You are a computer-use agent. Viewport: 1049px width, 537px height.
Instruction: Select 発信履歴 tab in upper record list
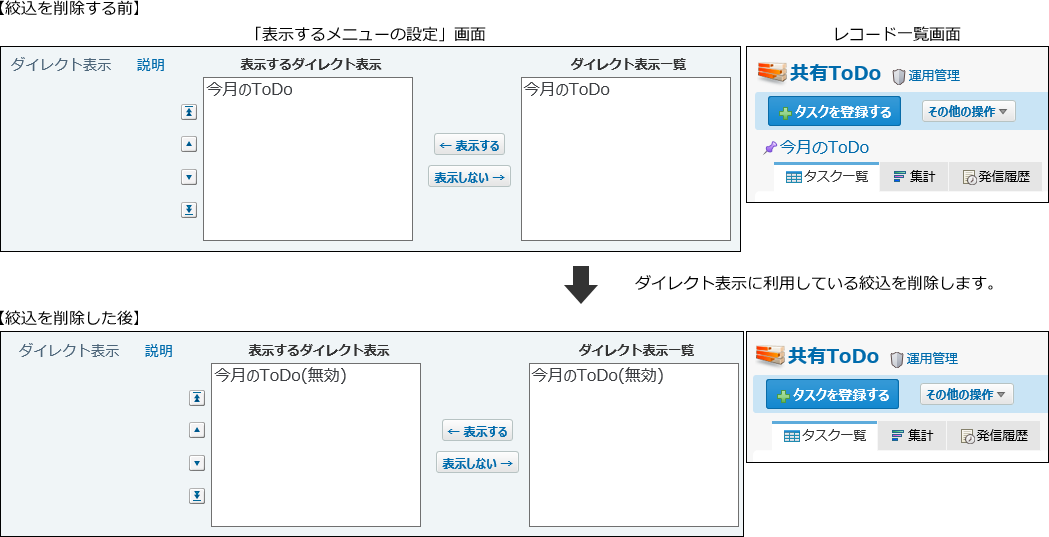(x=995, y=177)
